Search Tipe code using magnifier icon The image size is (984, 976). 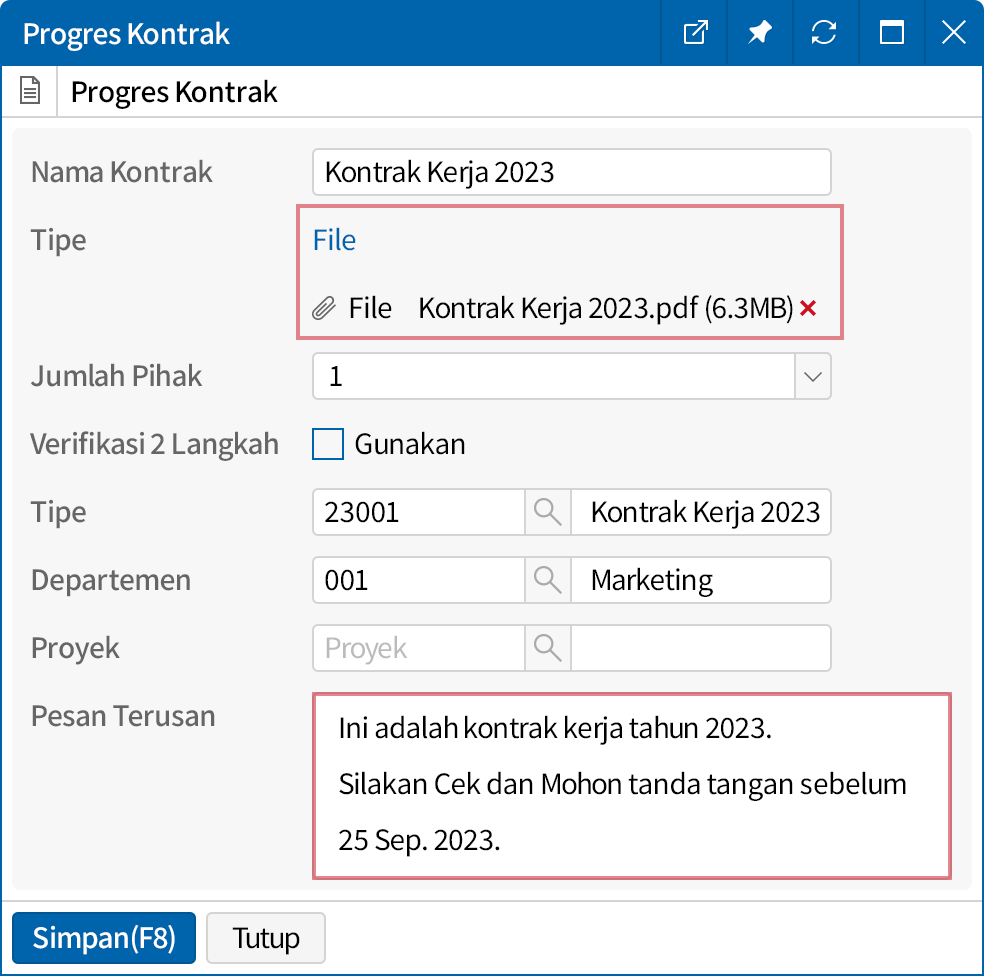pyautogui.click(x=547, y=512)
